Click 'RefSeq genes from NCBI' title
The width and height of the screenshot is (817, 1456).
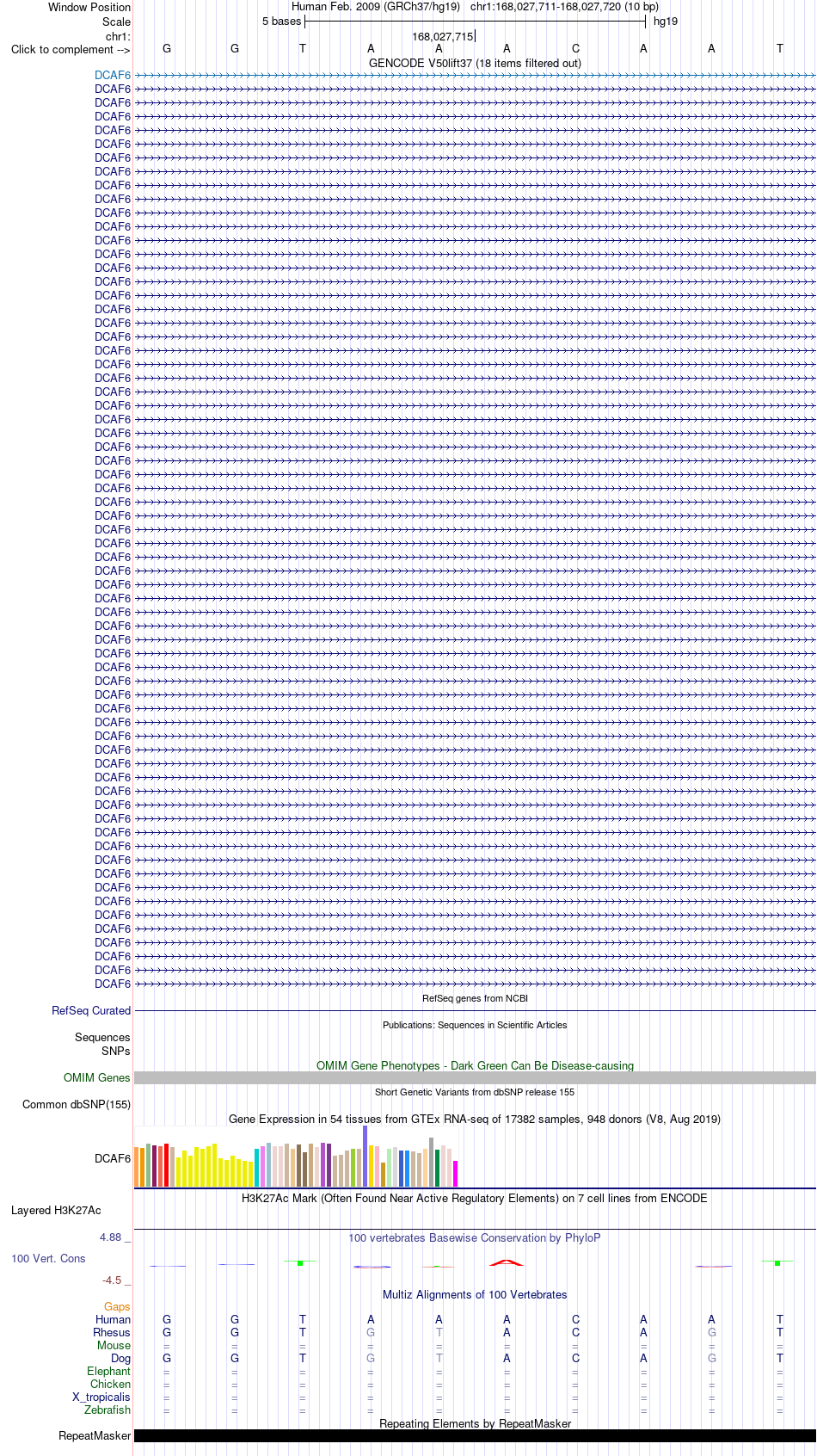coord(475,998)
